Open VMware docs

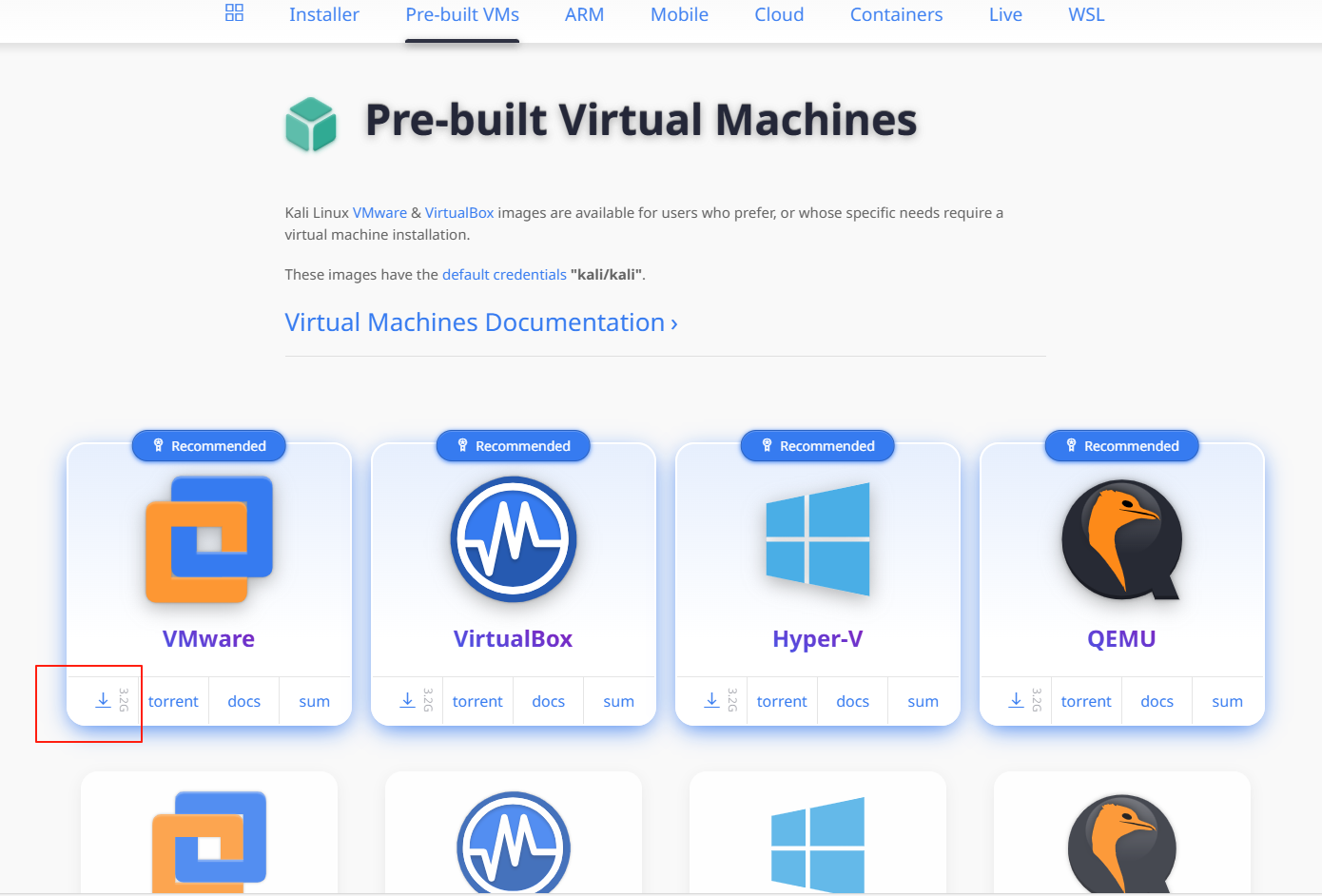point(244,701)
